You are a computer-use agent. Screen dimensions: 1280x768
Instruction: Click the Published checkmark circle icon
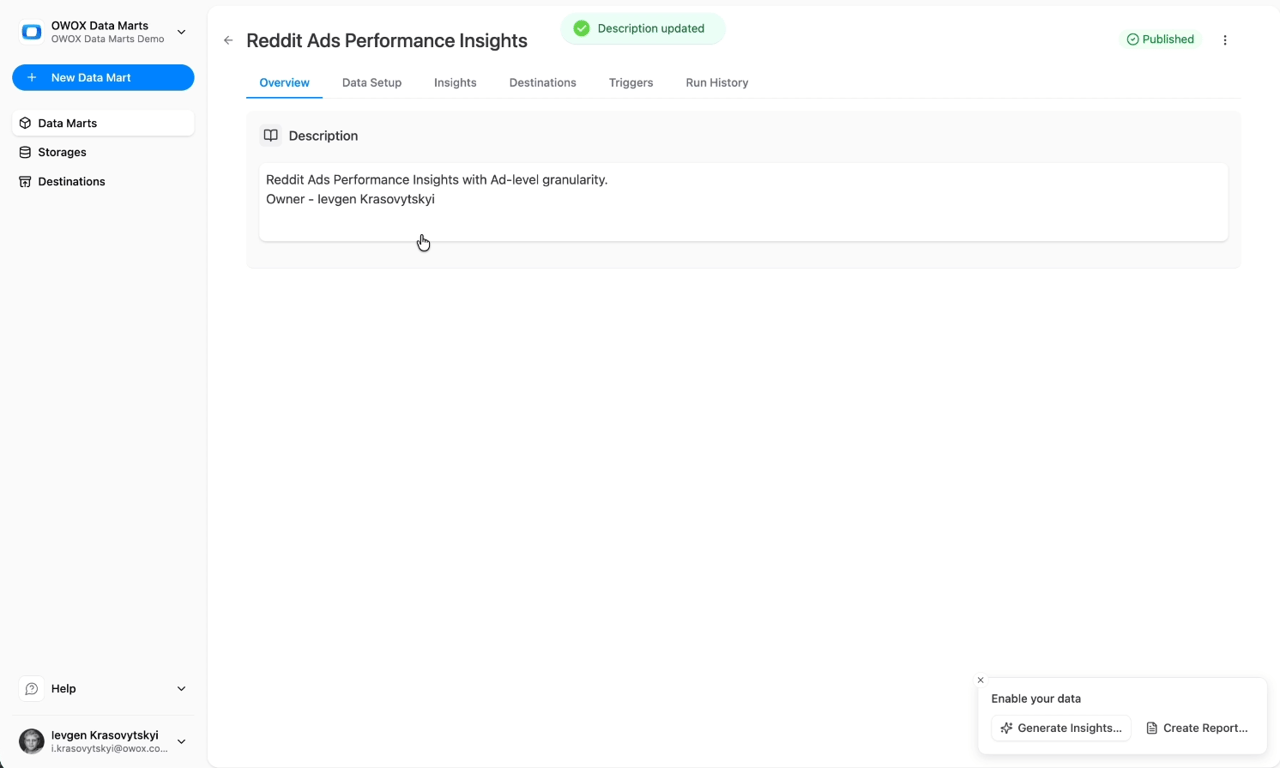click(1133, 39)
